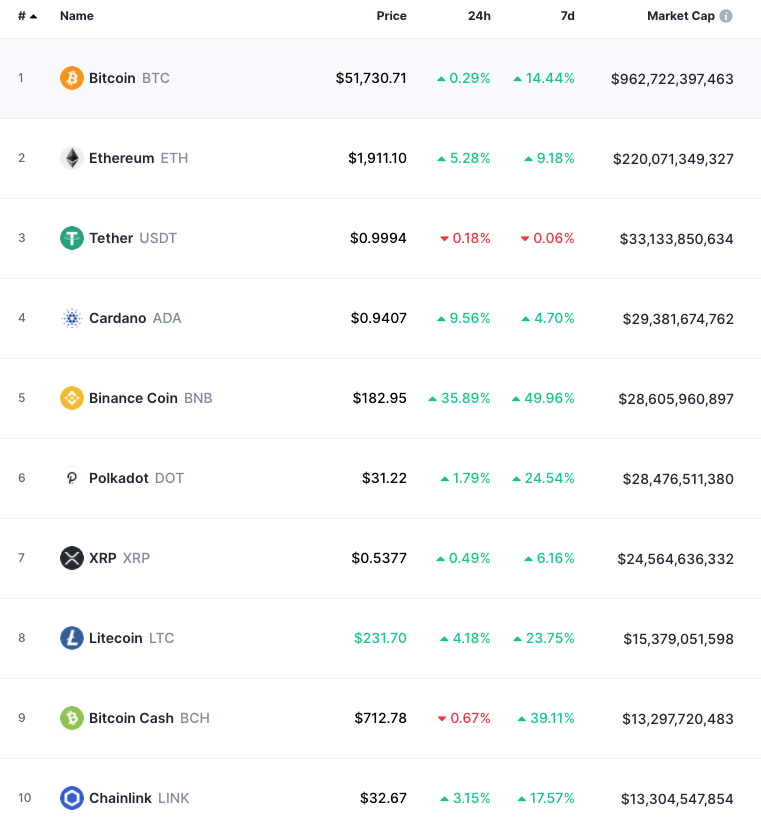Sort by the Name column header
The height and width of the screenshot is (823, 761).
77,16
